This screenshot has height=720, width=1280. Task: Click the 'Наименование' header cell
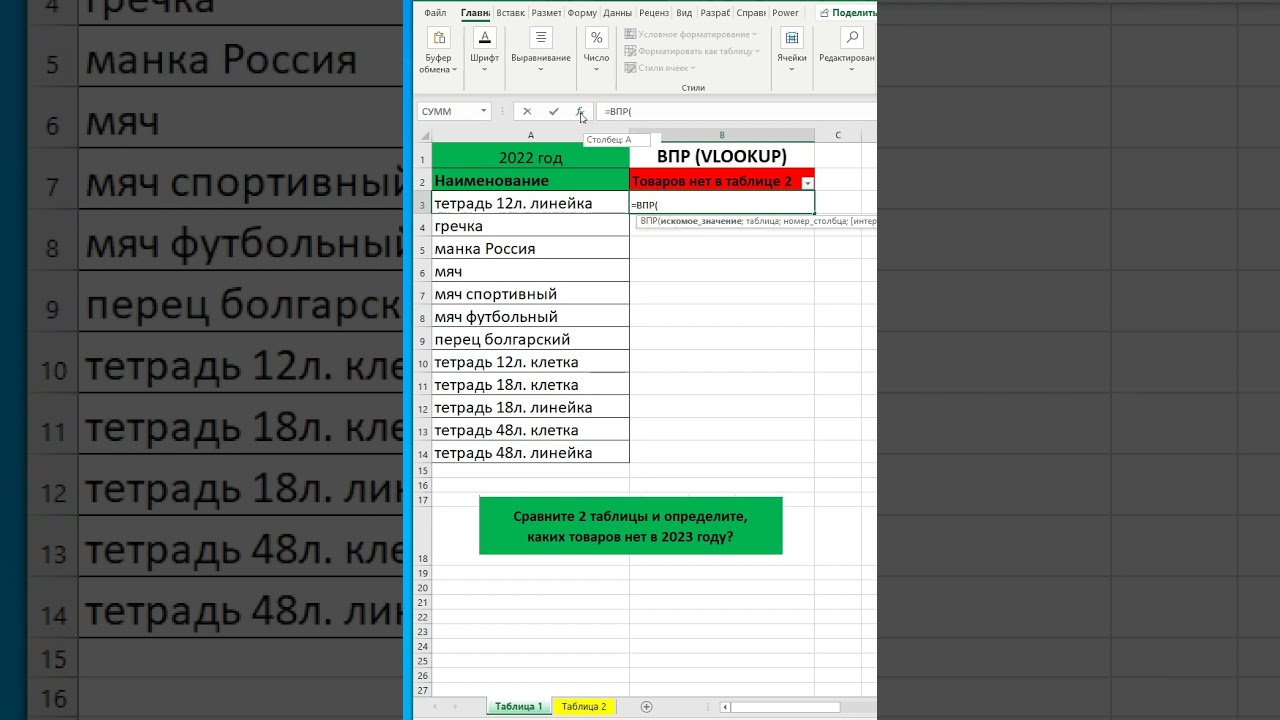pyautogui.click(x=530, y=181)
